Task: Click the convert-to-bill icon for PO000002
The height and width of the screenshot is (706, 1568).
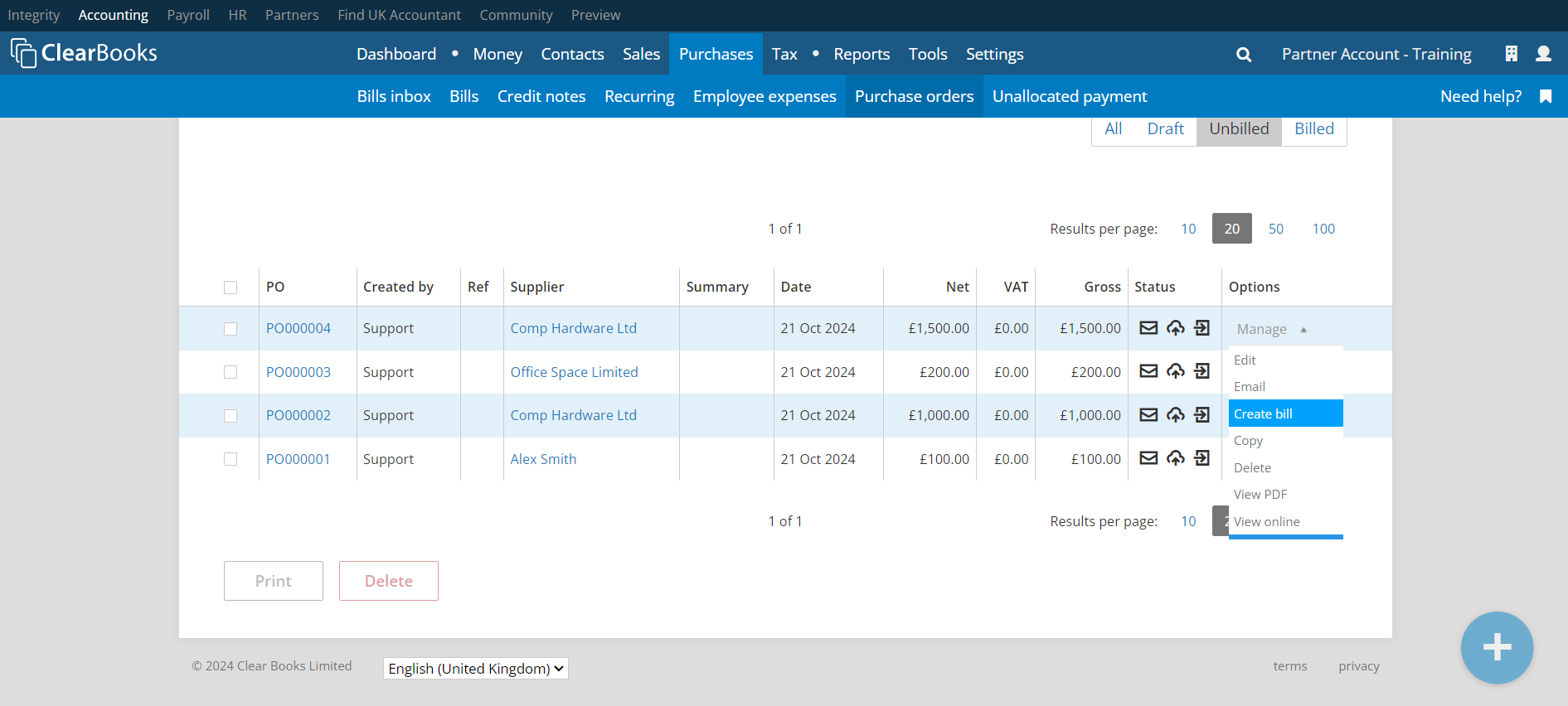Action: [x=1202, y=414]
